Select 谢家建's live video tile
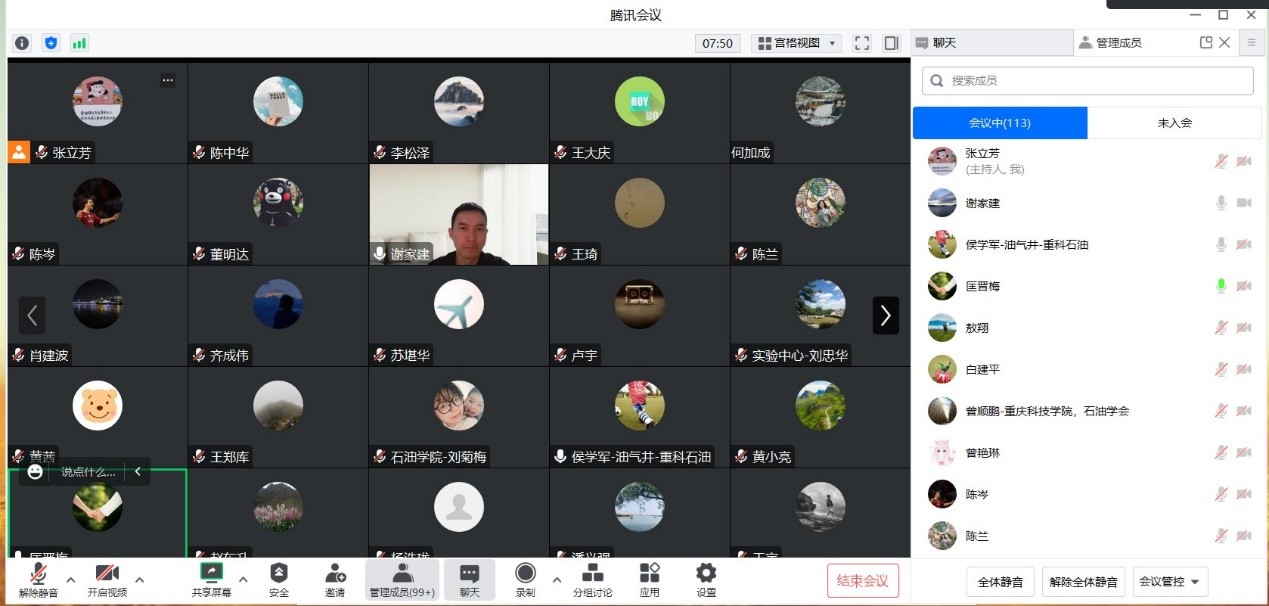Image resolution: width=1269 pixels, height=606 pixels. point(459,214)
